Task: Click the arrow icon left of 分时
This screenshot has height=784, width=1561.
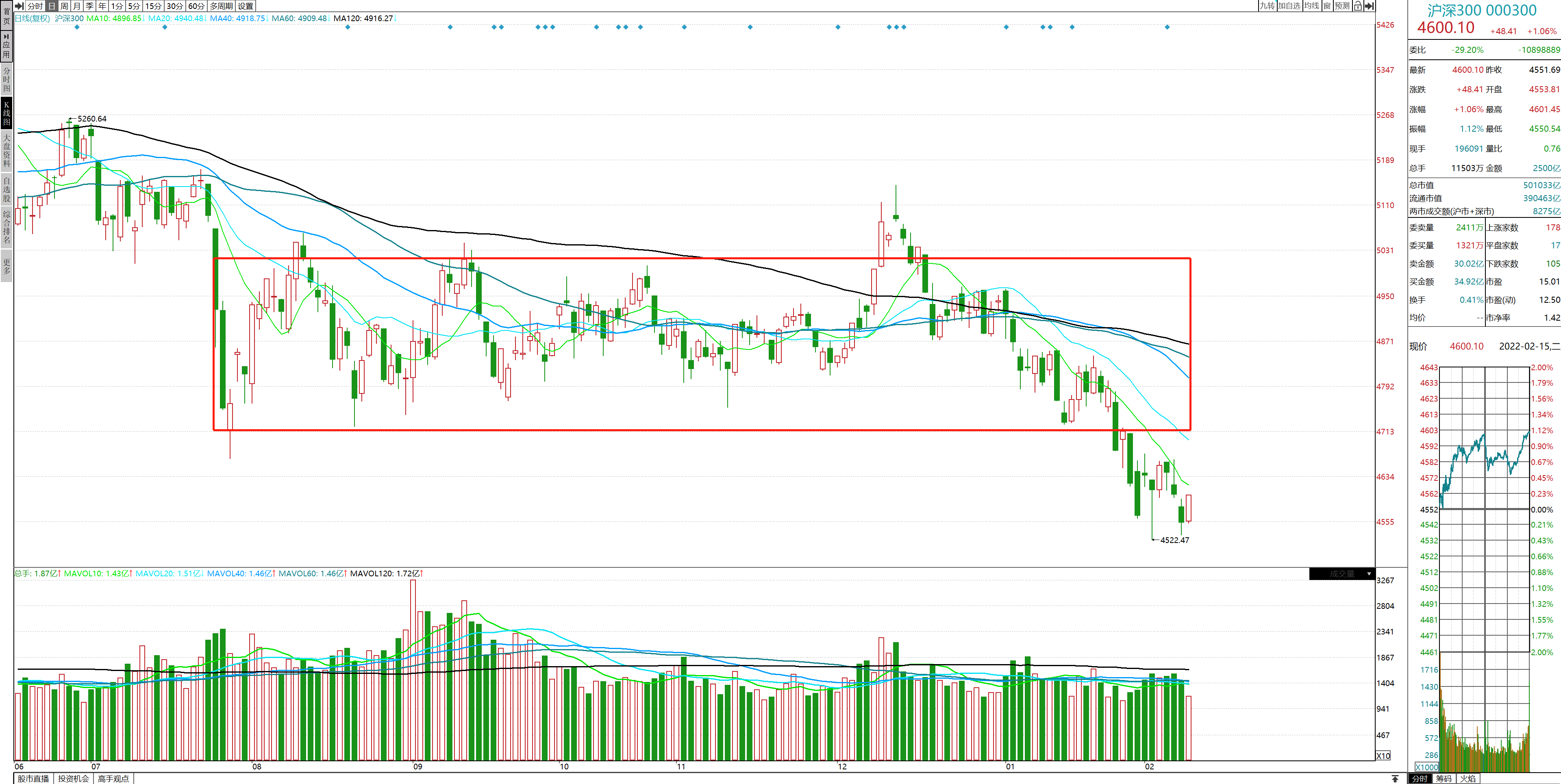Action: [20, 6]
